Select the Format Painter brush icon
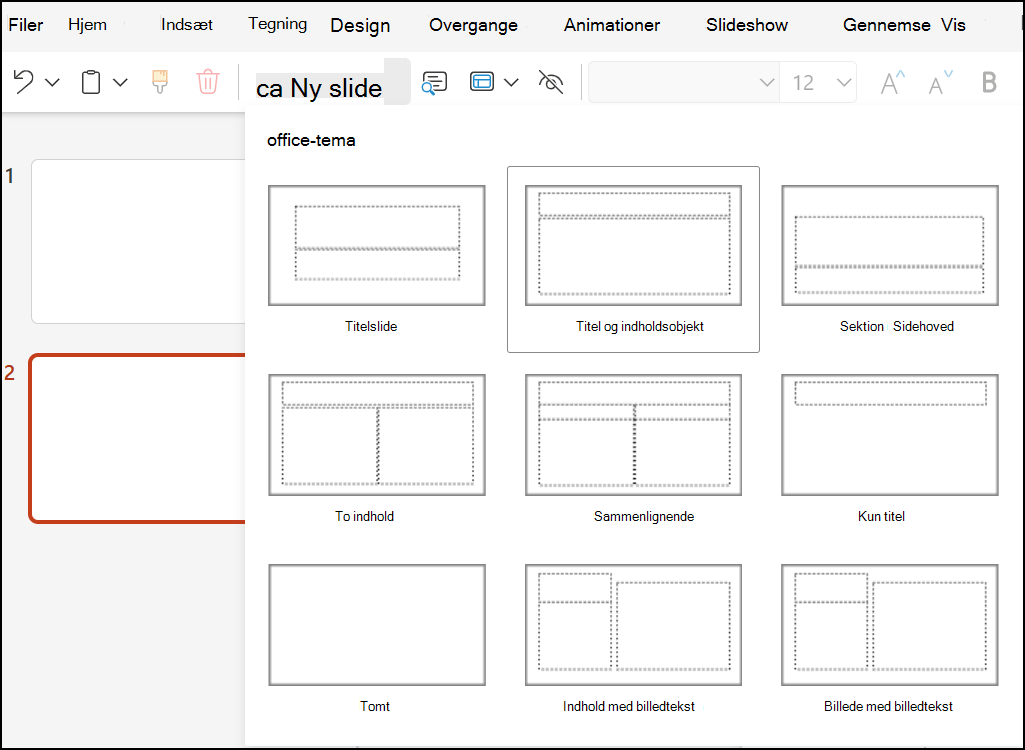 tap(160, 82)
